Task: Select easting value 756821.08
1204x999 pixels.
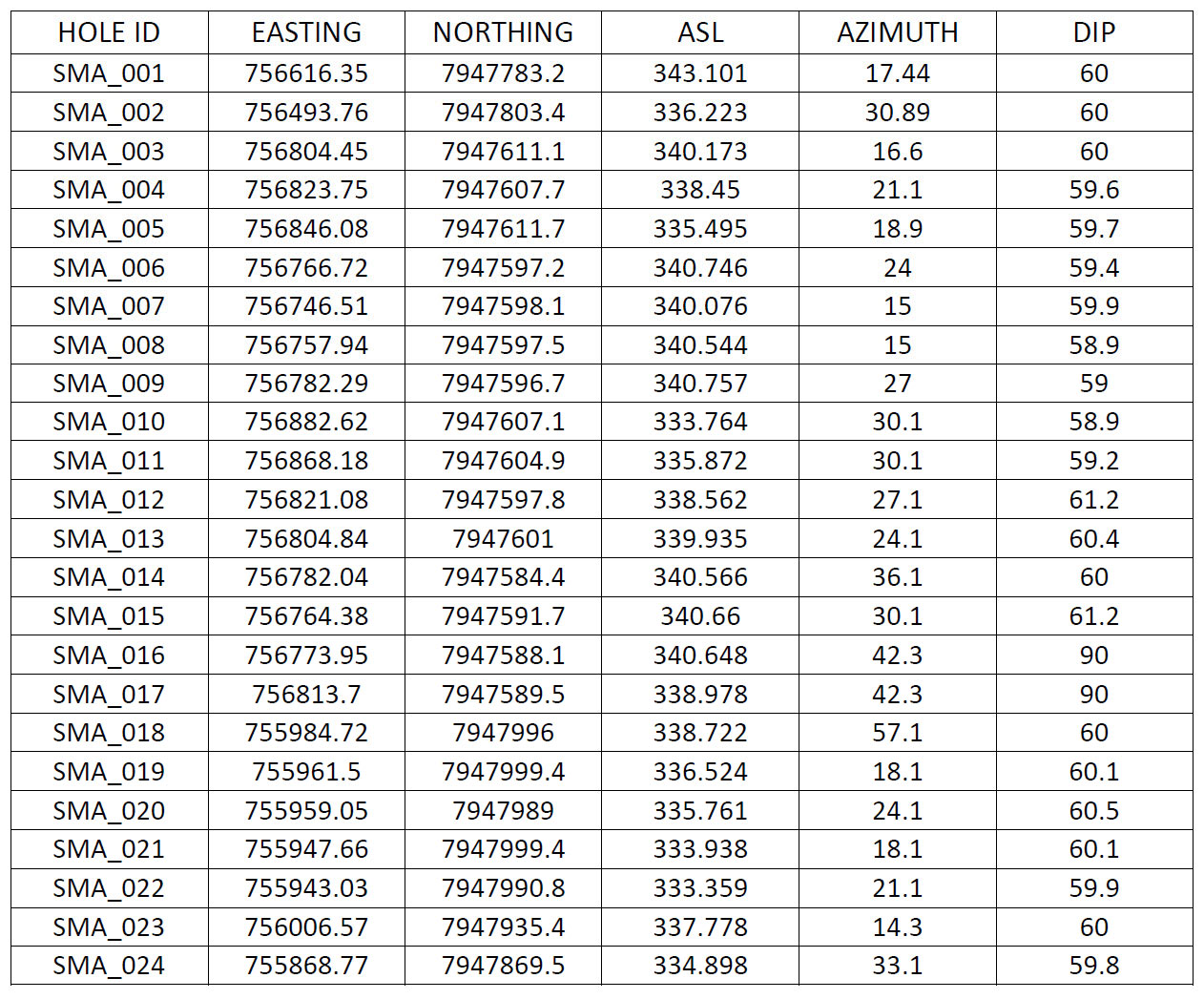Action: (306, 500)
